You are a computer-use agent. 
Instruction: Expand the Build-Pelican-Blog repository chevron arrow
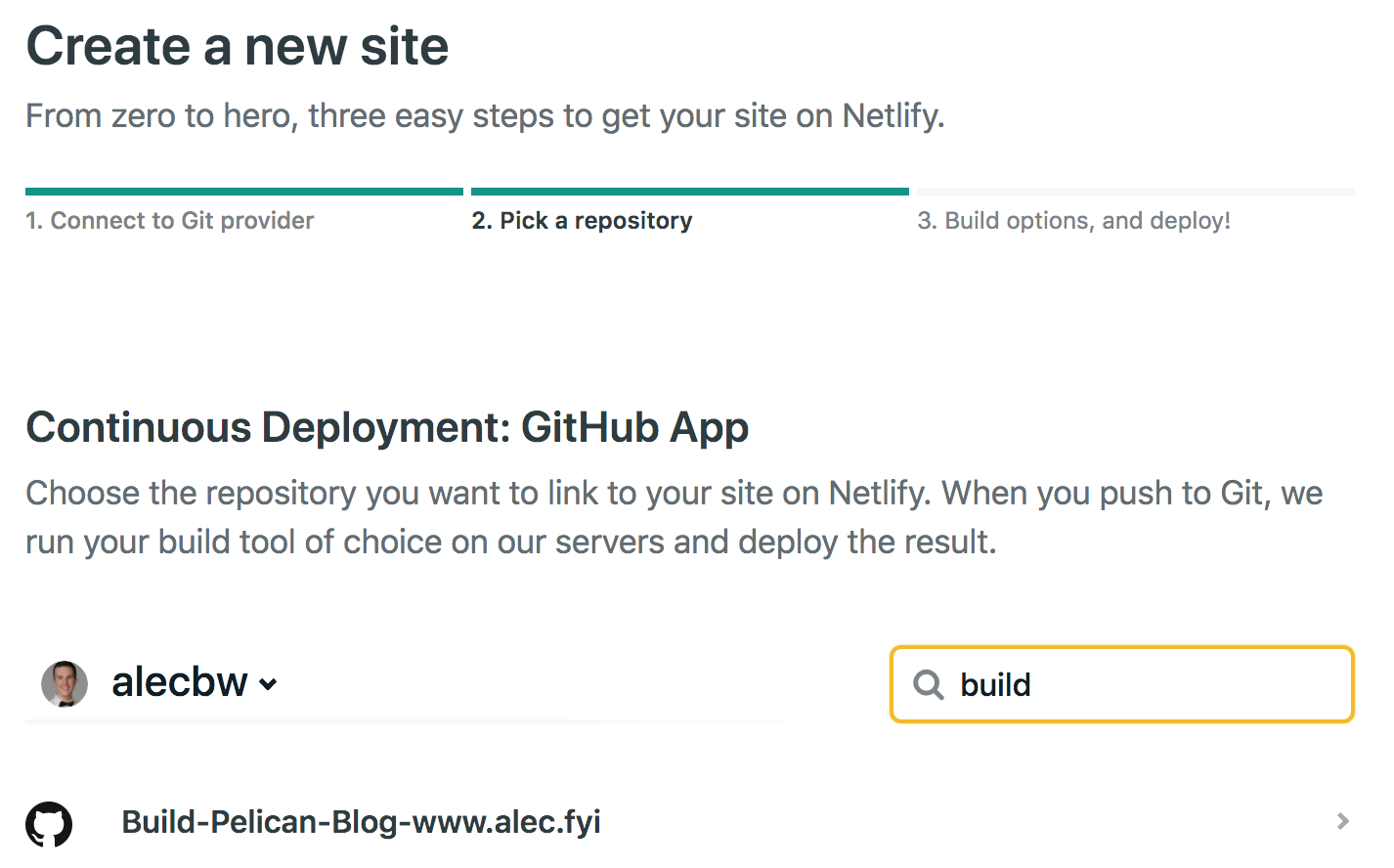pyautogui.click(x=1343, y=821)
